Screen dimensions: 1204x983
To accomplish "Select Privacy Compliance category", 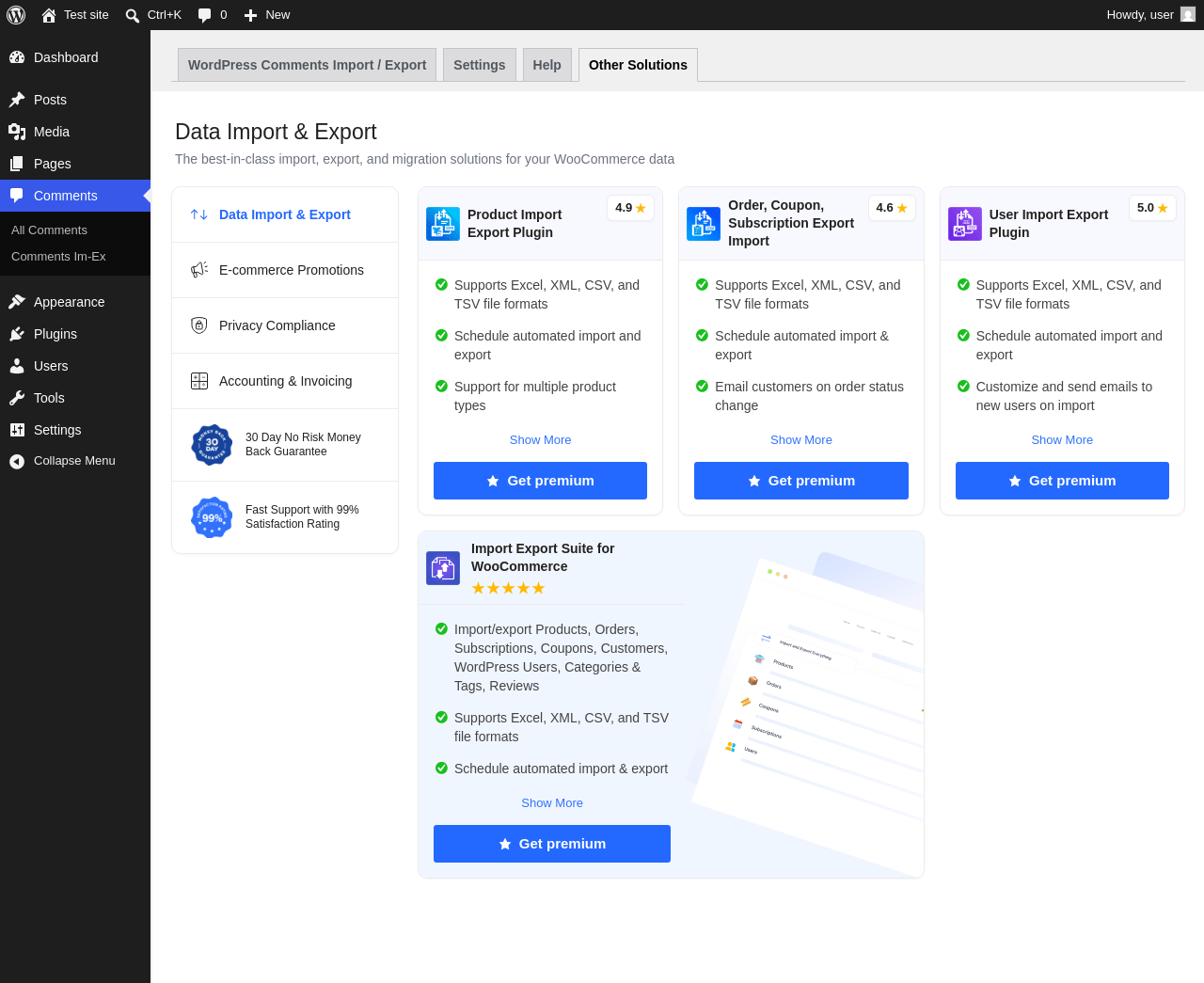I will (x=285, y=325).
